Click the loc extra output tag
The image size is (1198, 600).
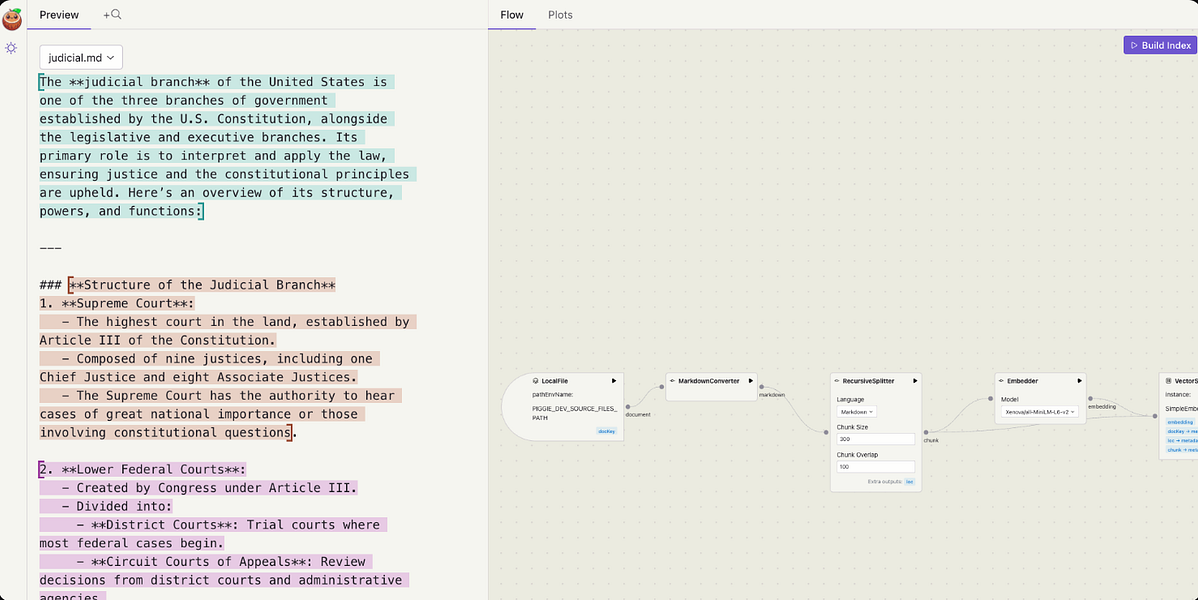909,482
